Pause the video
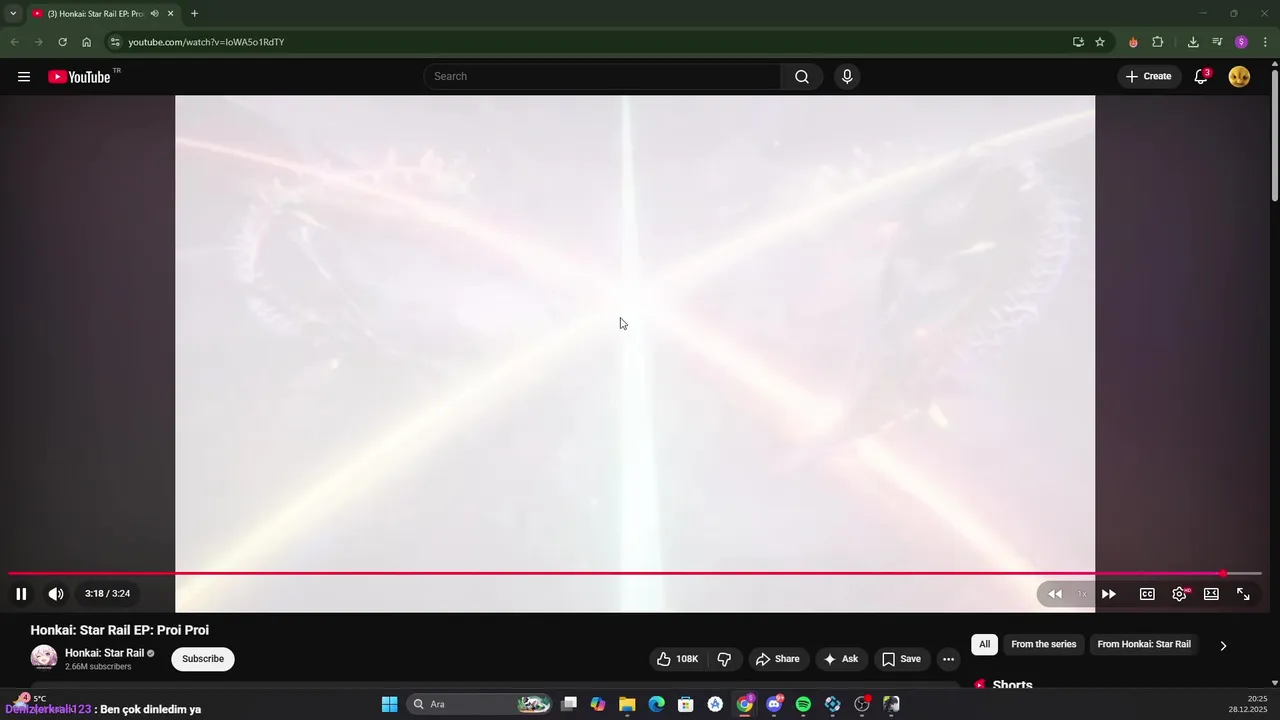Screen dimensions: 1280x720 pos(21,594)
